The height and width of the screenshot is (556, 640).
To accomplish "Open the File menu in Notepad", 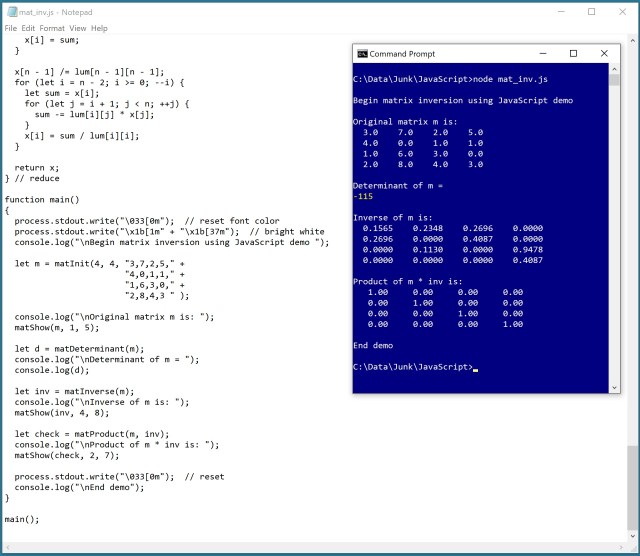I will (11, 28).
